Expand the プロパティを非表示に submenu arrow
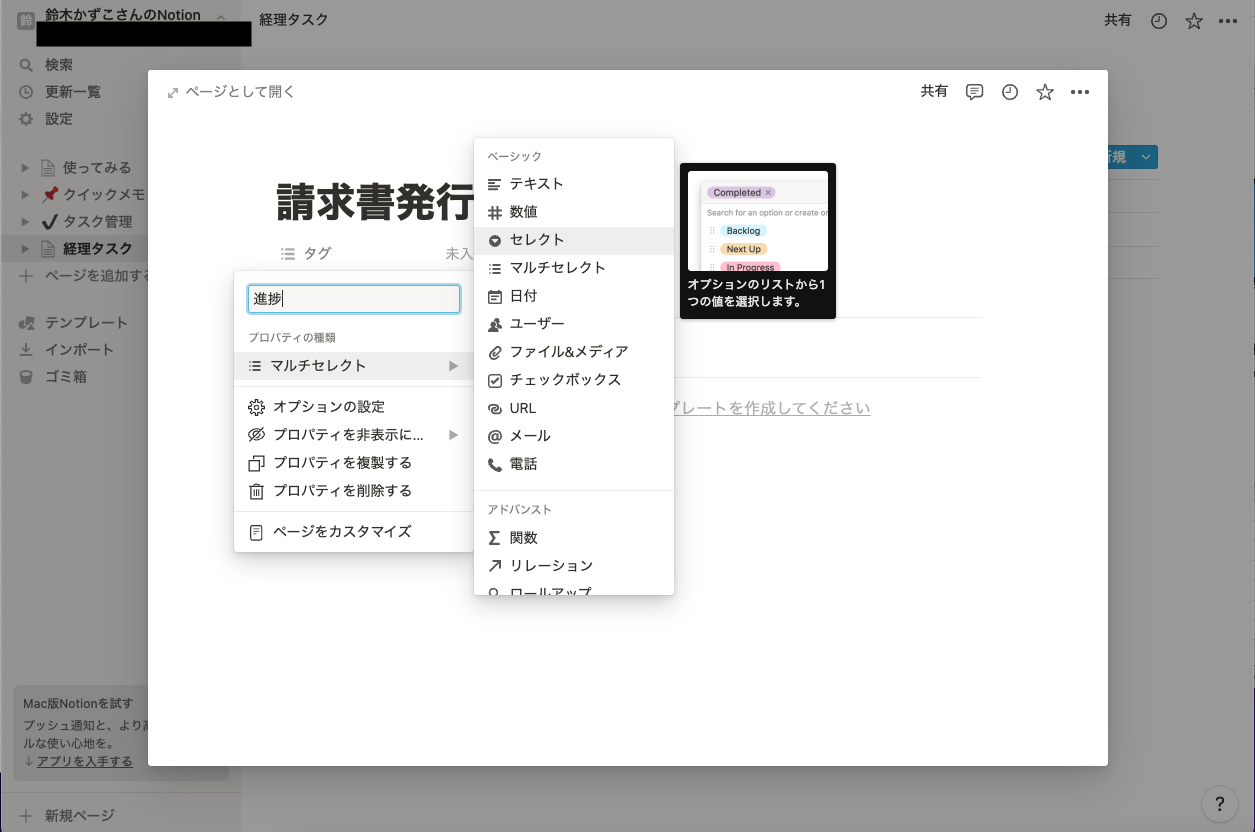 point(454,435)
